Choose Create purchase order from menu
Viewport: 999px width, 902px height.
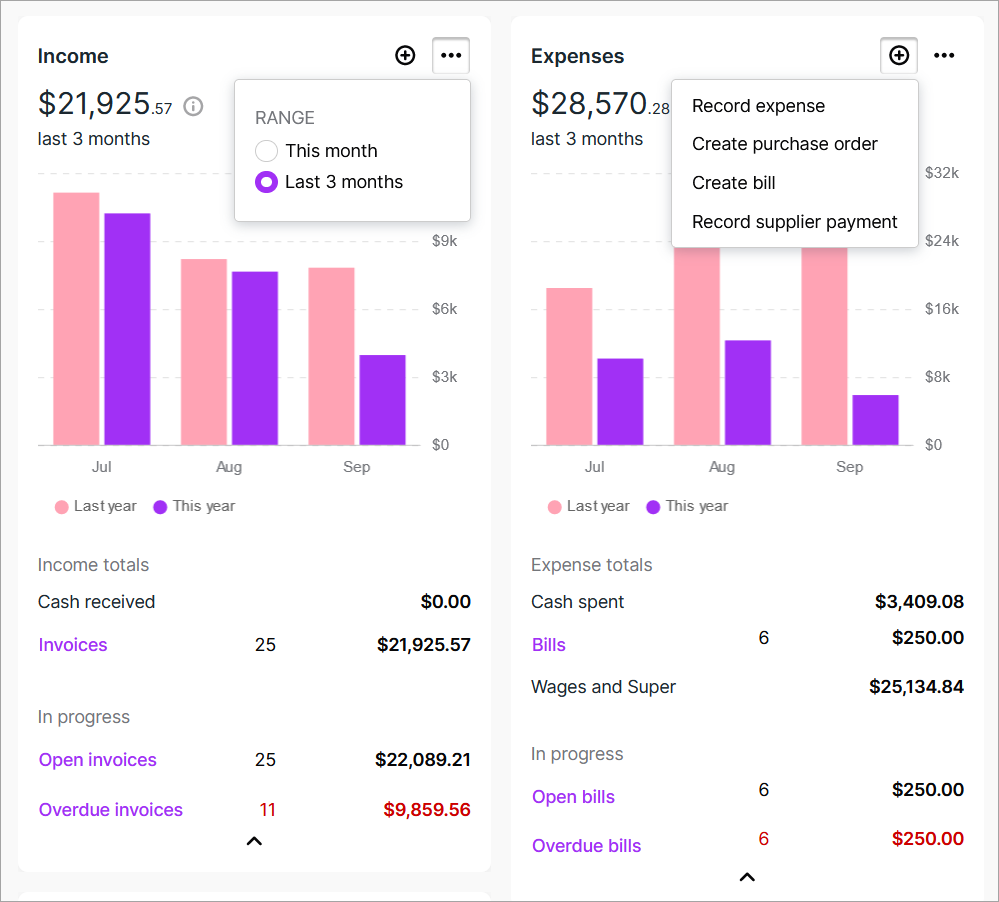[784, 144]
